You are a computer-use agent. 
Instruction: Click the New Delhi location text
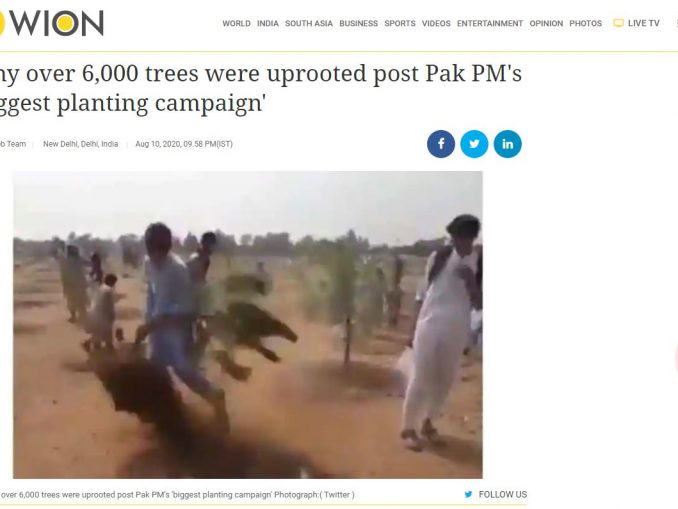coord(80,144)
